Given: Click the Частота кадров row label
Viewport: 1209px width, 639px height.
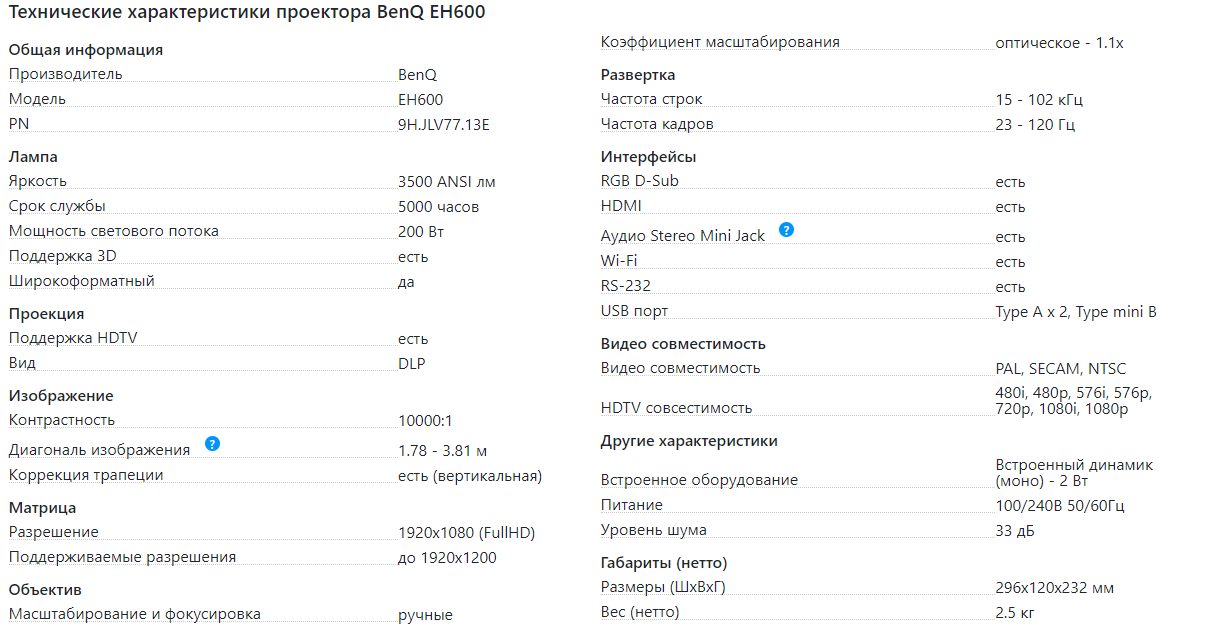Looking at the screenshot, I should (x=657, y=124).
